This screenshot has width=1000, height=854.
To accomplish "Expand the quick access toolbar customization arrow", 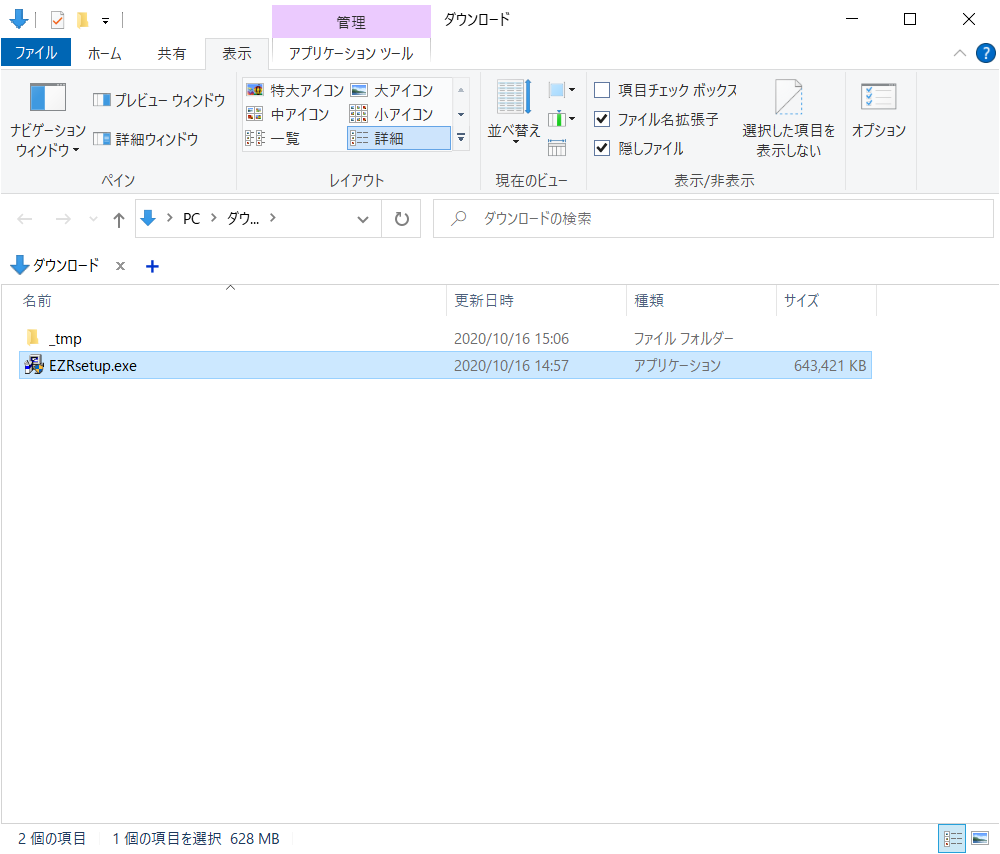I will click(x=104, y=19).
